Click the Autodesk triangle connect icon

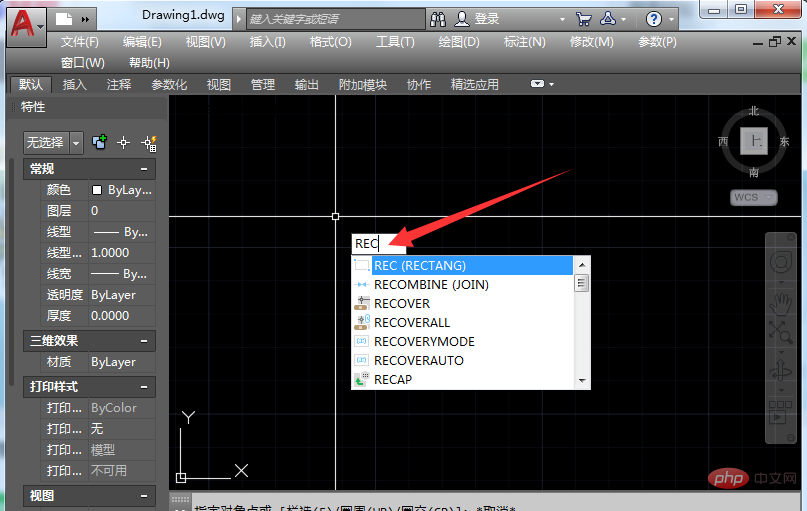coord(608,19)
